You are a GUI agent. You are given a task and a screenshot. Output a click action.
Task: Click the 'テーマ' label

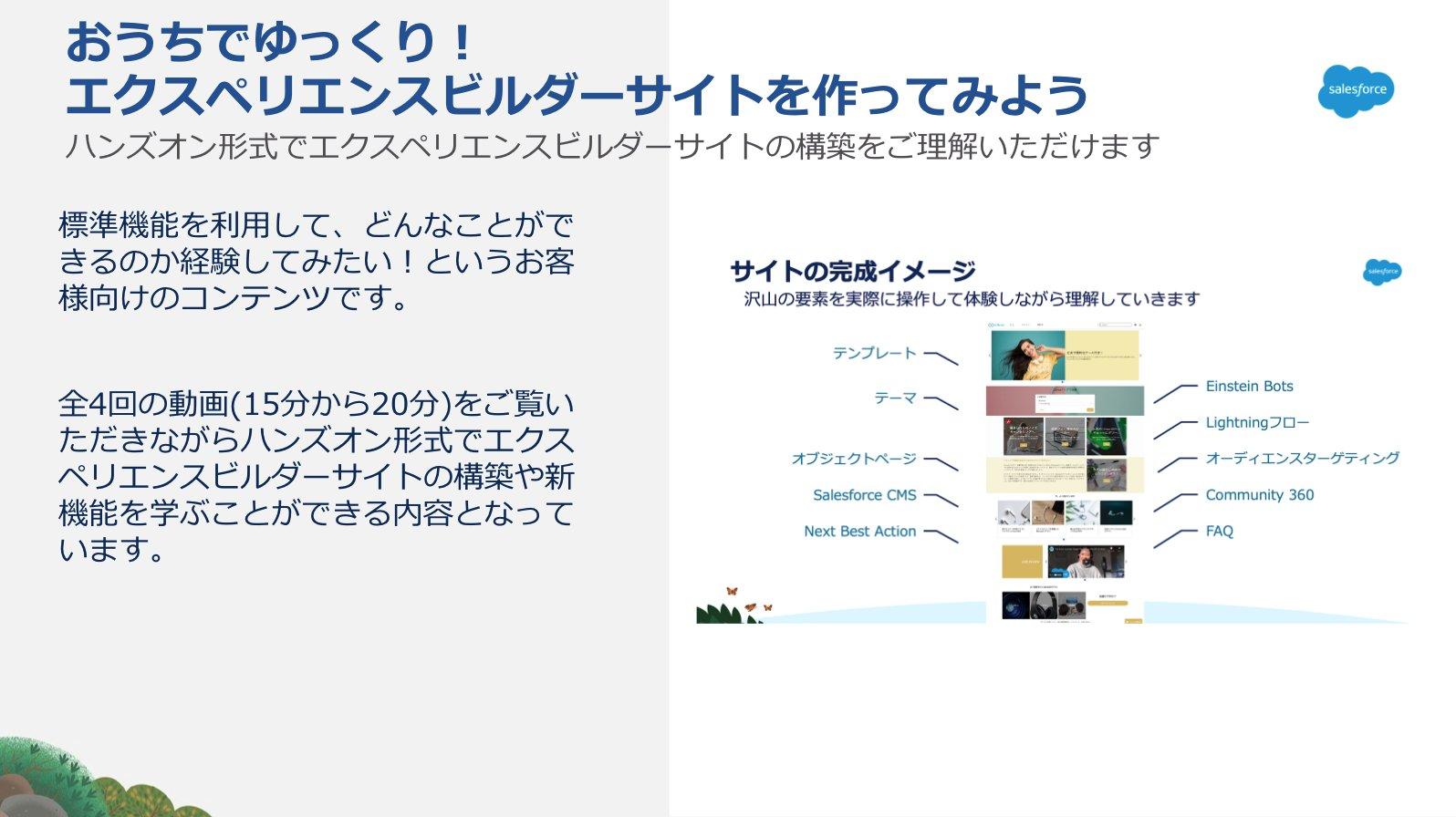895,398
